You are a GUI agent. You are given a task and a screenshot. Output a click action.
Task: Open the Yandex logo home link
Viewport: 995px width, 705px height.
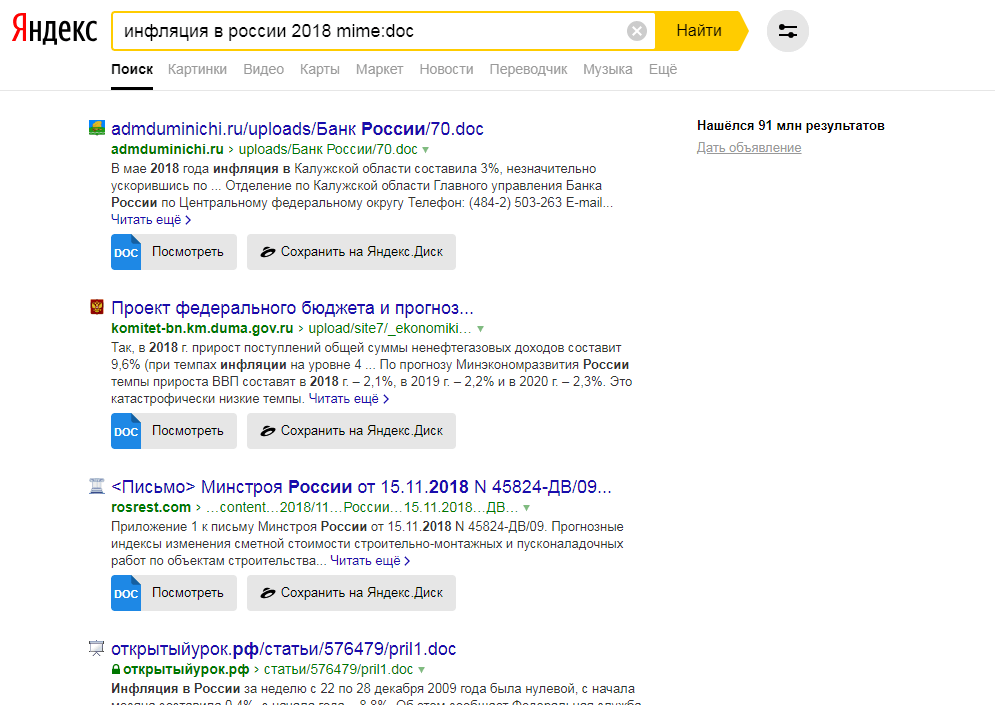55,30
